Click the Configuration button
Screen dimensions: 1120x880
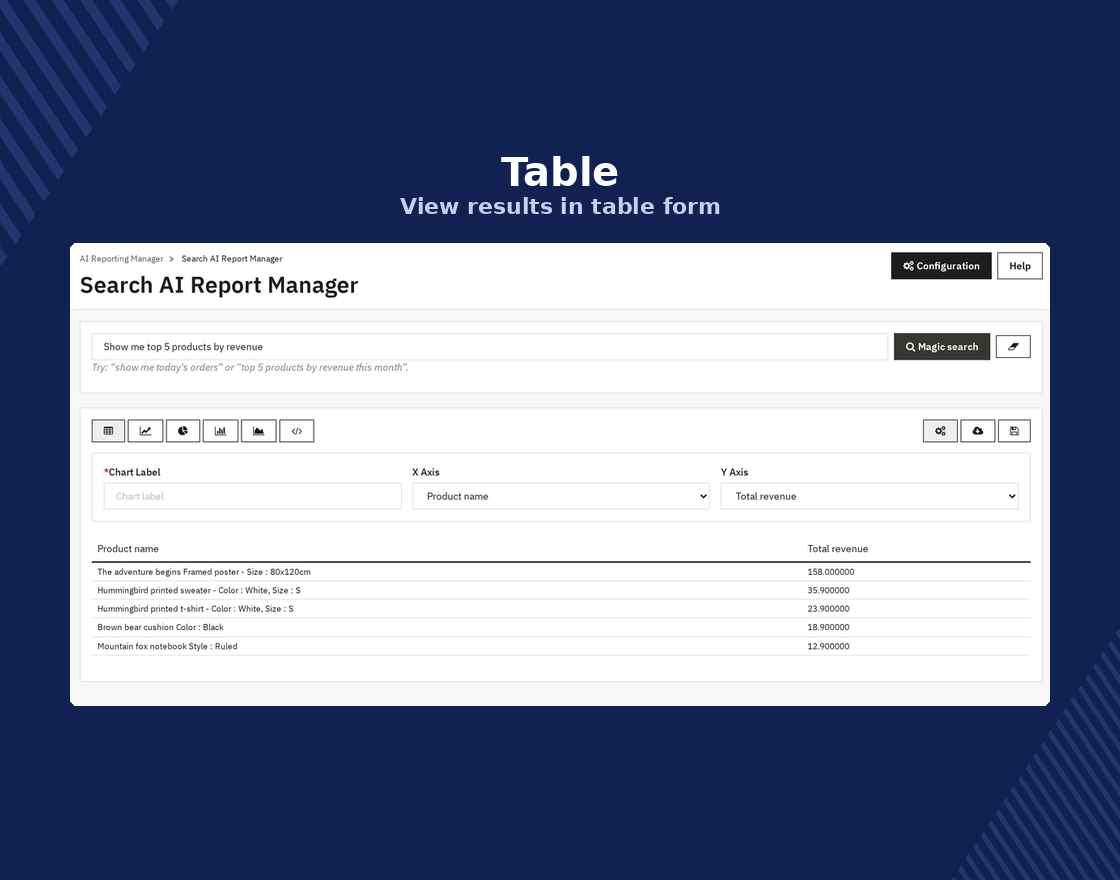click(x=941, y=266)
